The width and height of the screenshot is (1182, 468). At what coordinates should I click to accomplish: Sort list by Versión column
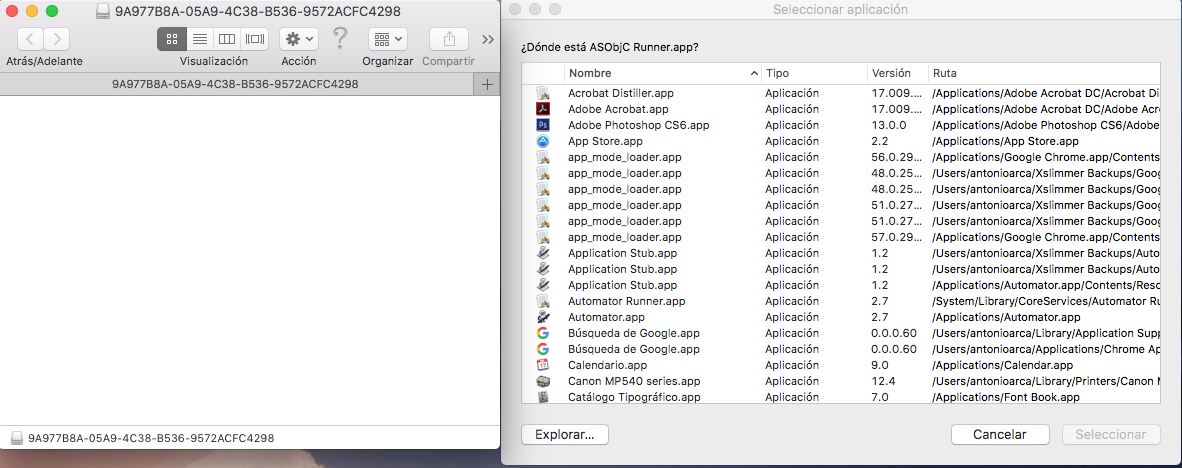coord(898,73)
